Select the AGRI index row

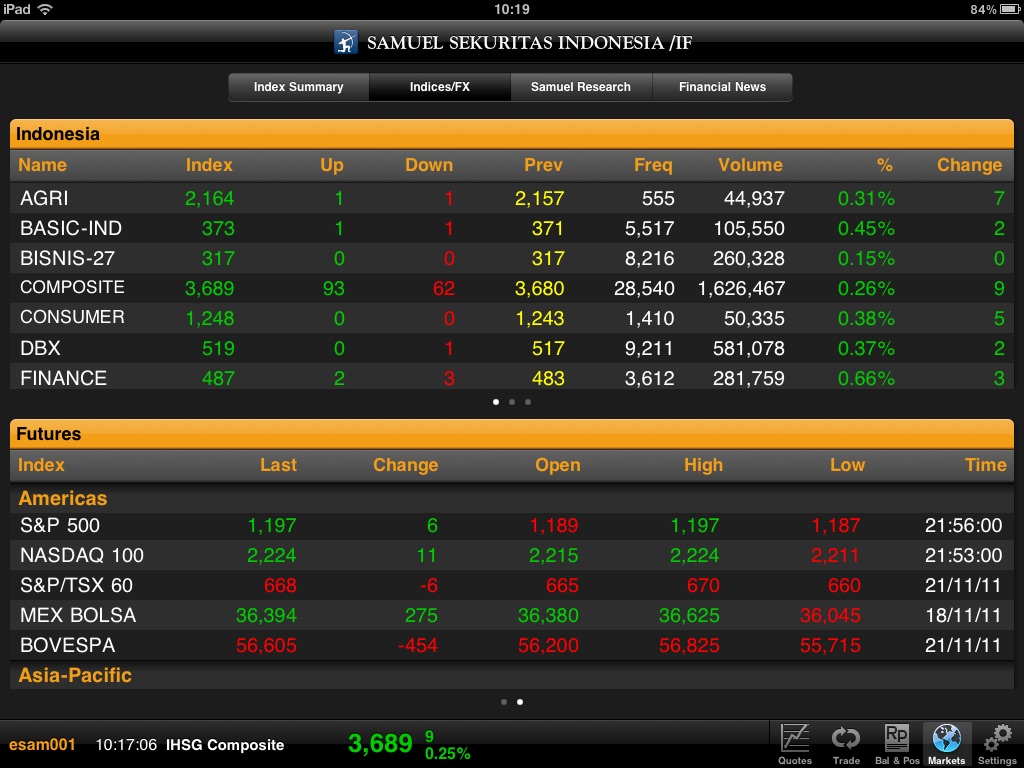click(511, 198)
